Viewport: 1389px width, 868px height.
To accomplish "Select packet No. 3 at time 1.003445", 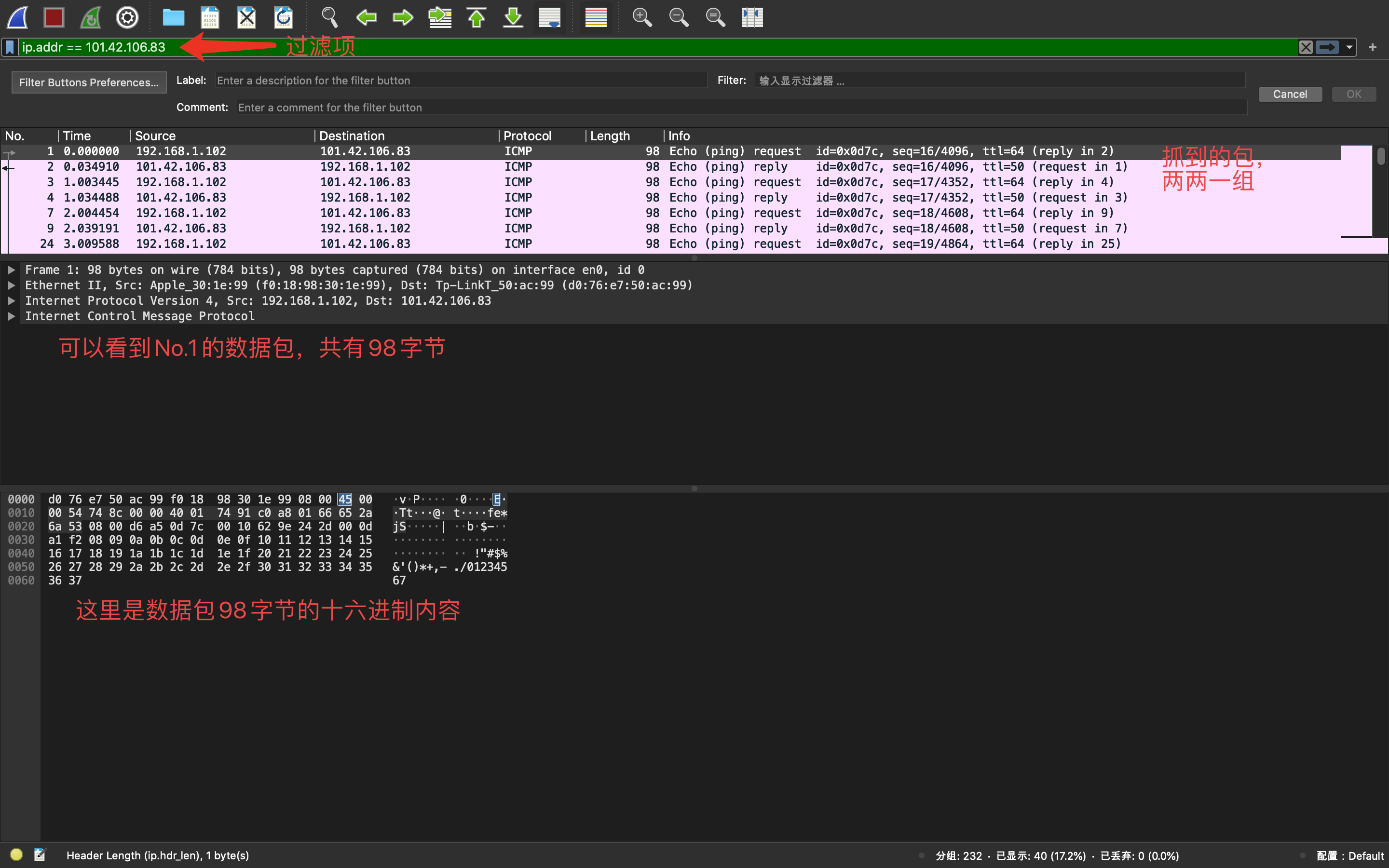I will (x=670, y=183).
